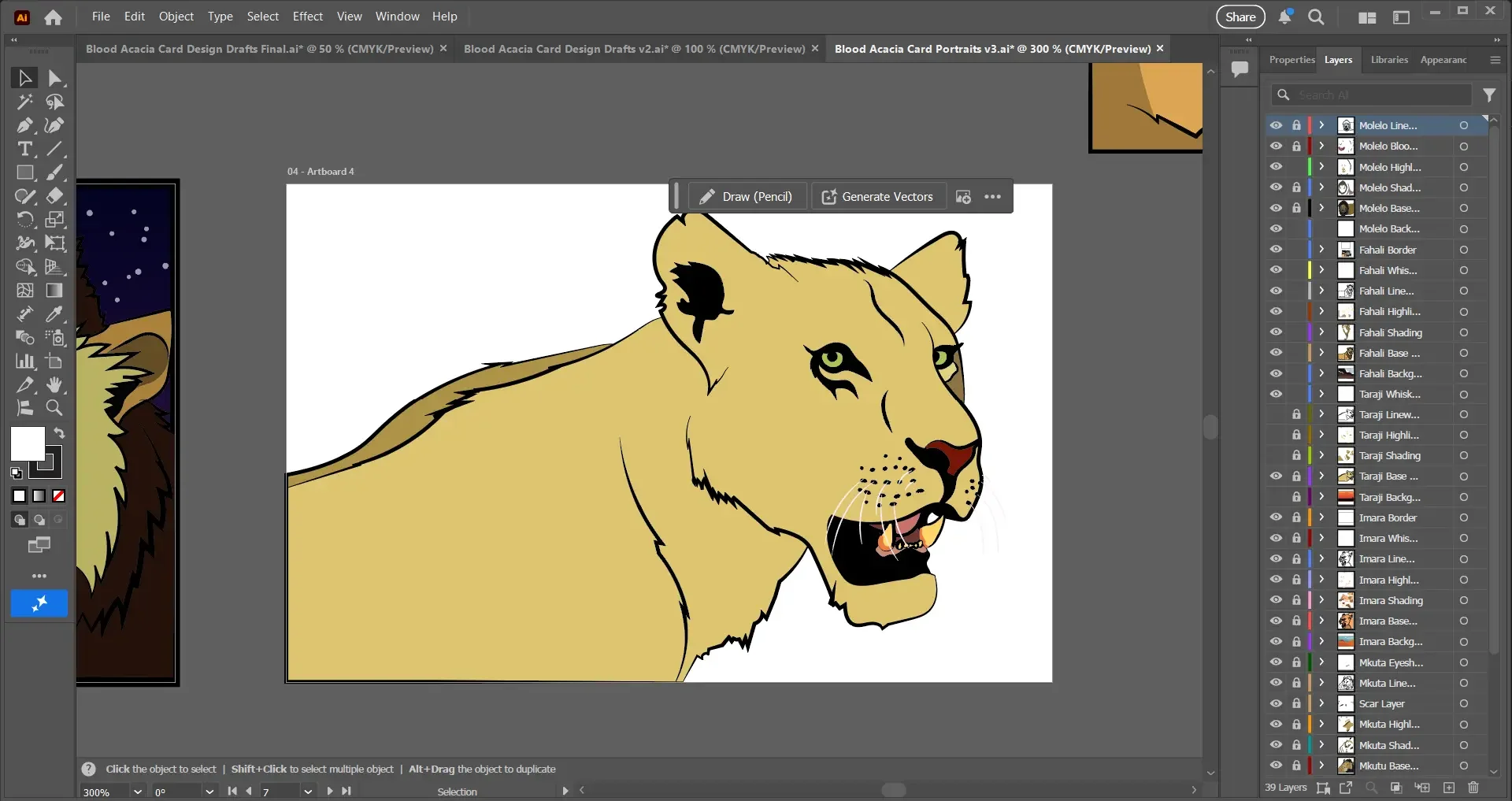Pick the Eyedropper tool
This screenshot has width=1512, height=801.
[x=54, y=314]
